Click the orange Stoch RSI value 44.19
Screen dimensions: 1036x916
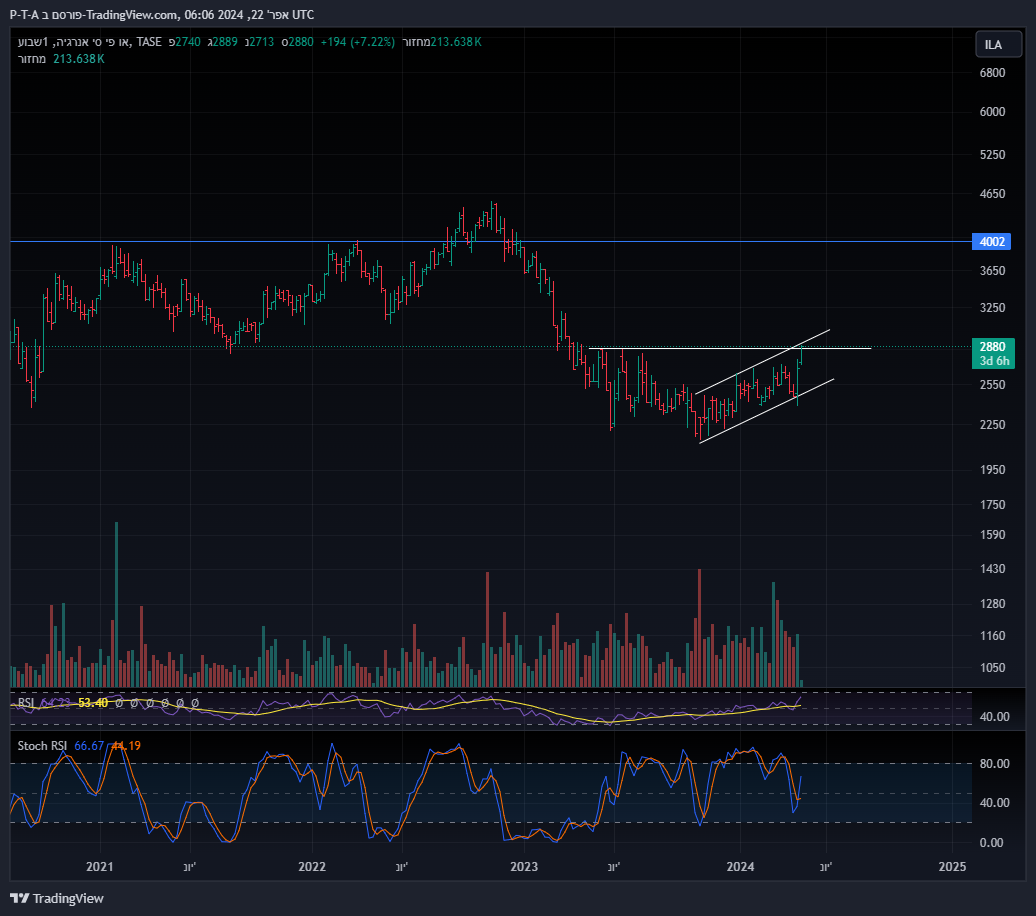[x=125, y=745]
